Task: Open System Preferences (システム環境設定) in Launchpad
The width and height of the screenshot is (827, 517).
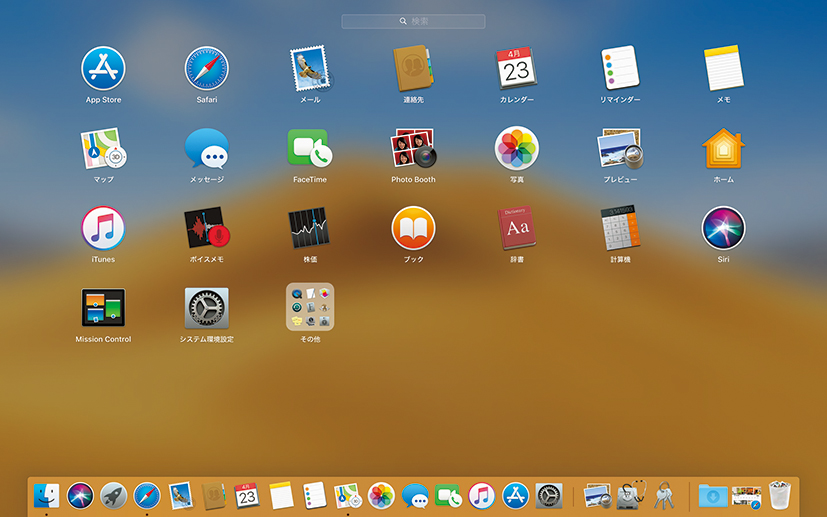Action: point(207,308)
